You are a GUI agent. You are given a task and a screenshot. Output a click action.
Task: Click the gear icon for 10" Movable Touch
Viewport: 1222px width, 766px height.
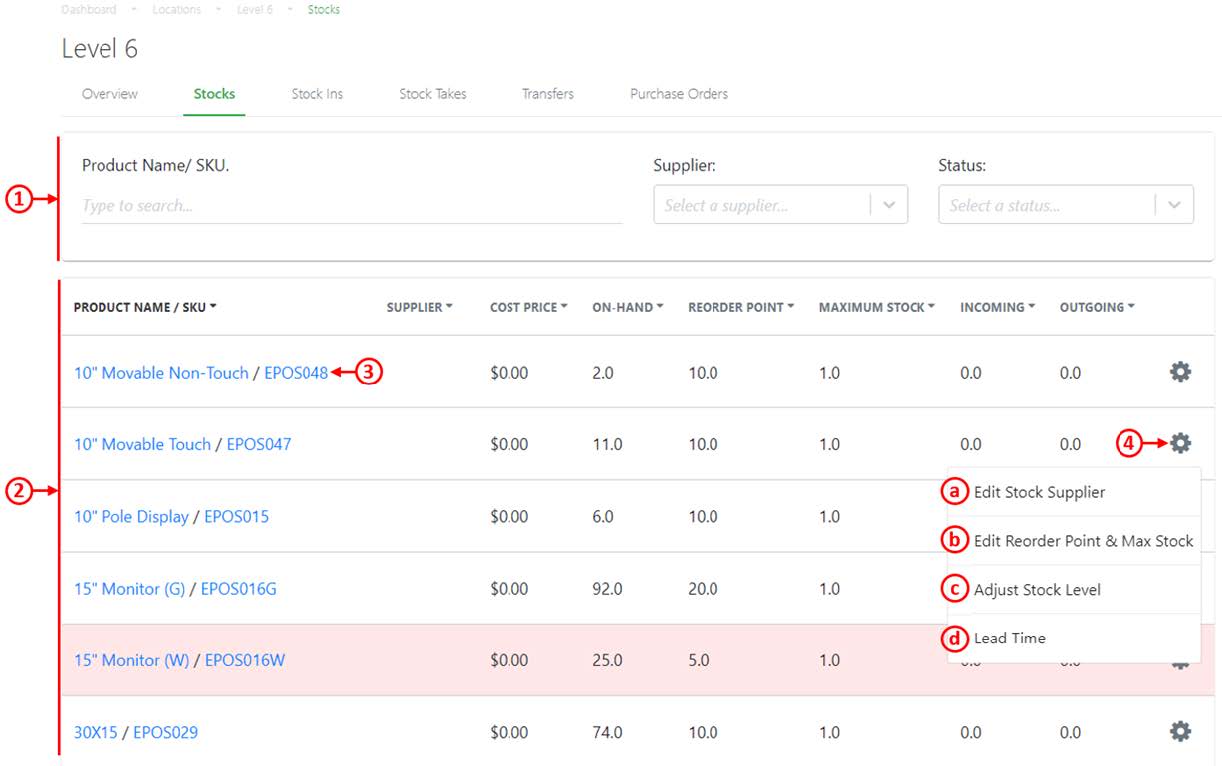(x=1180, y=443)
